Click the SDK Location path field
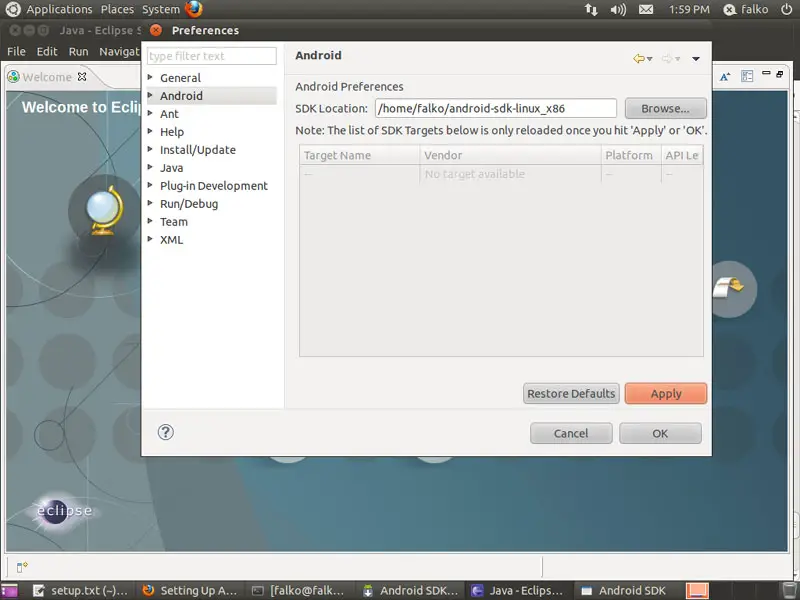Screen dimensions: 800x600 click(495, 108)
